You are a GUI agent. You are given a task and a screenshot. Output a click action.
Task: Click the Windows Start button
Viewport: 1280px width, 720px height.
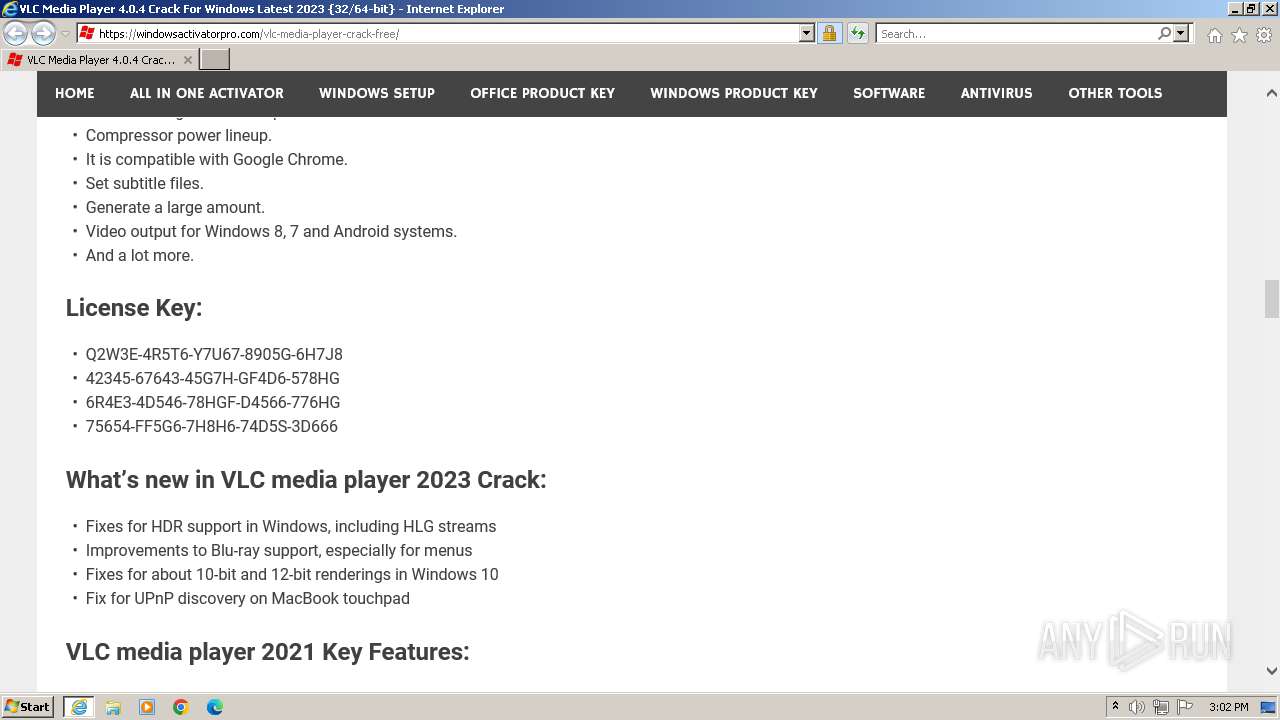click(x=28, y=707)
